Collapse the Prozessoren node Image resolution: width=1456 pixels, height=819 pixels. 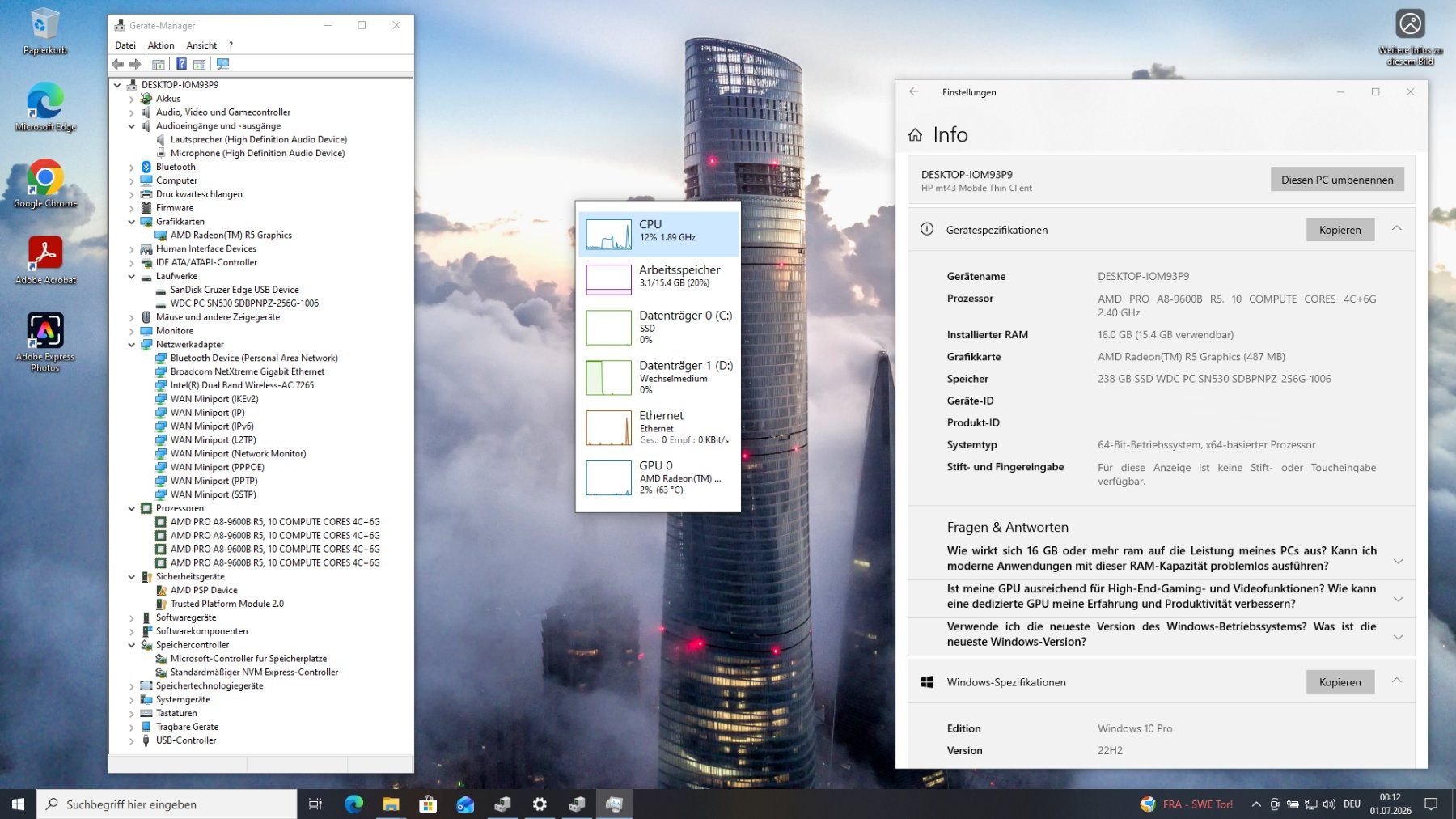pos(132,509)
